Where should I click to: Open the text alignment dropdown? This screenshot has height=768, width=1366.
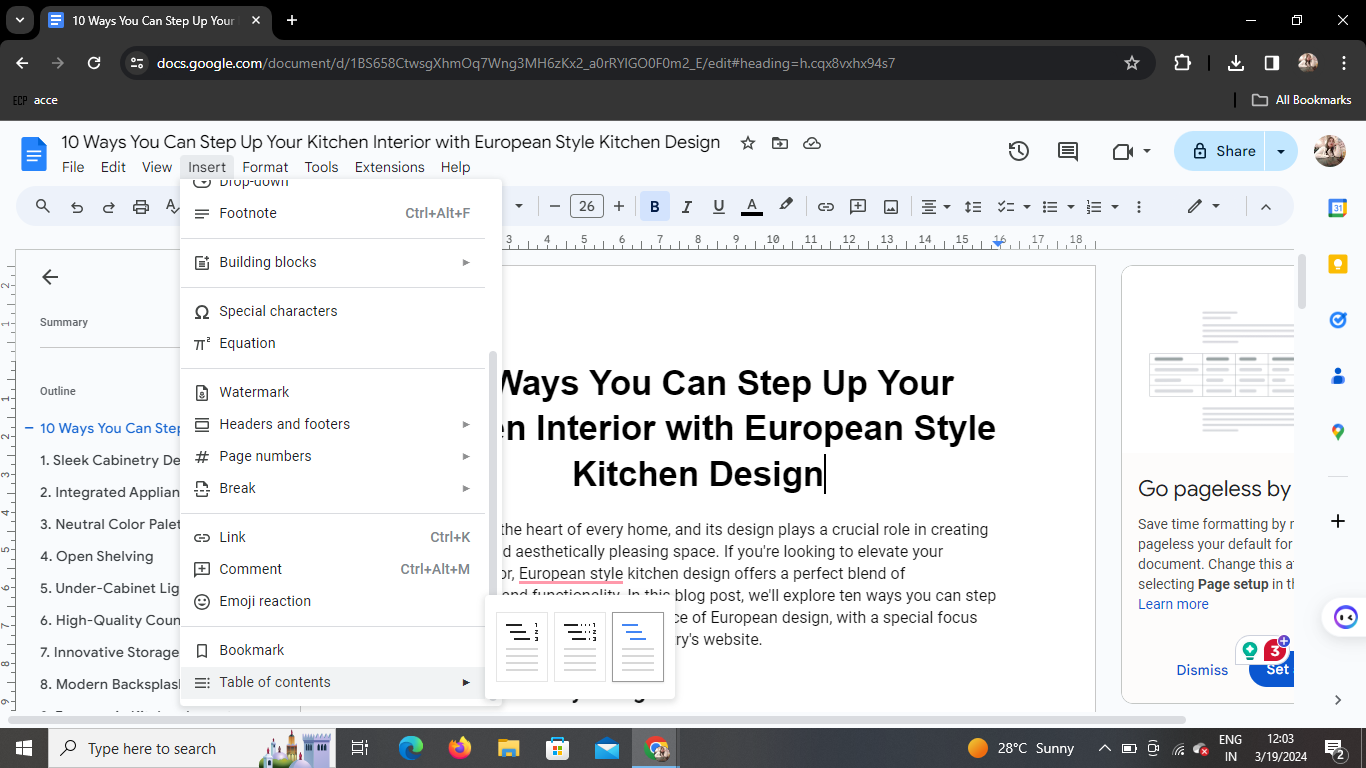point(936,207)
